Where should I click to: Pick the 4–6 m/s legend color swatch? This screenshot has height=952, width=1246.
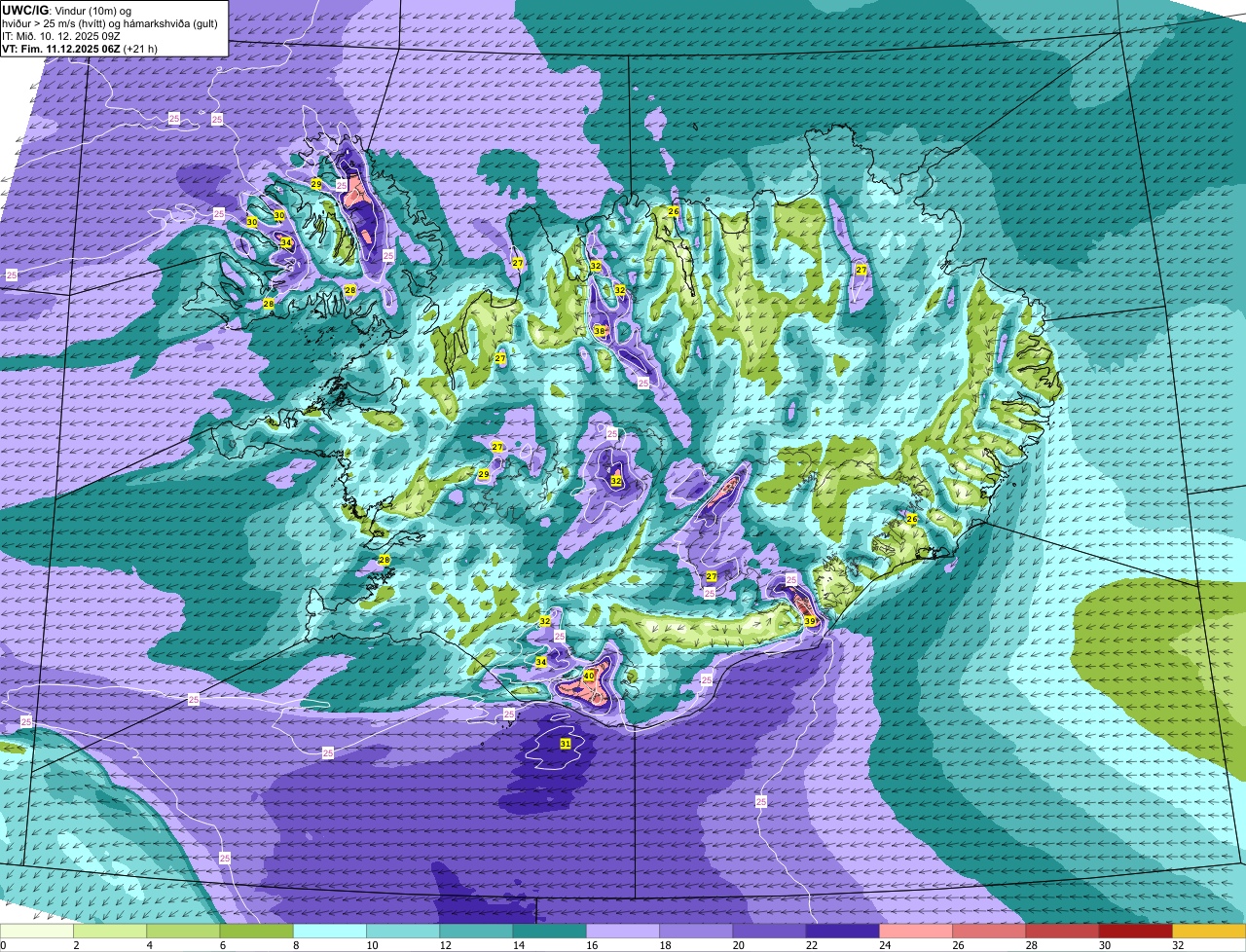tap(183, 931)
